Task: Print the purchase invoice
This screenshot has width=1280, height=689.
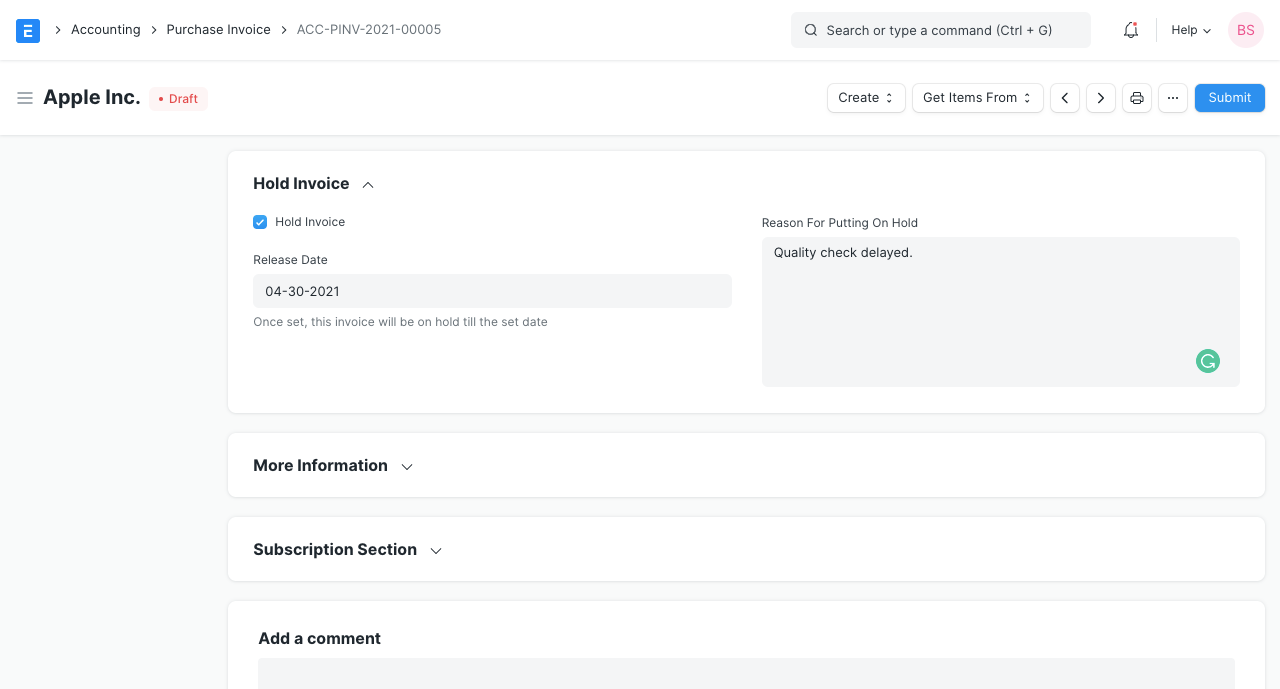Action: pos(1137,98)
